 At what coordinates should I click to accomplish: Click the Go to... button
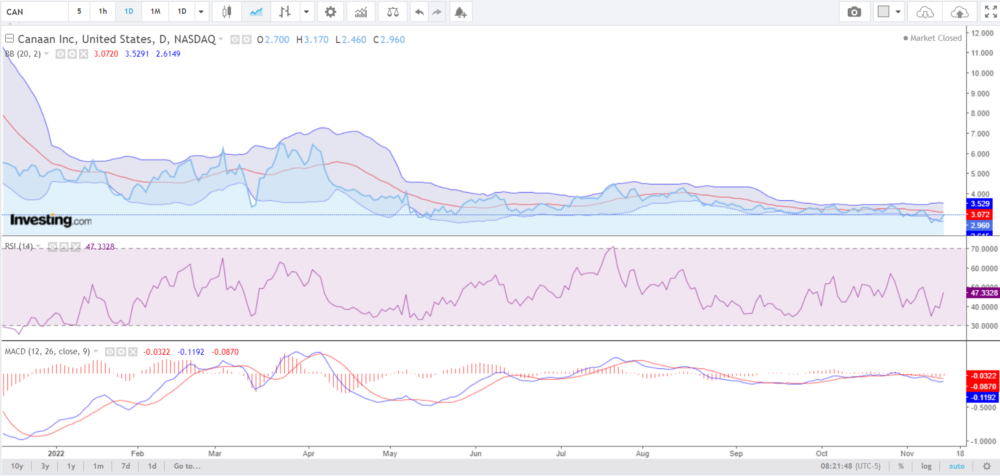coord(187,466)
